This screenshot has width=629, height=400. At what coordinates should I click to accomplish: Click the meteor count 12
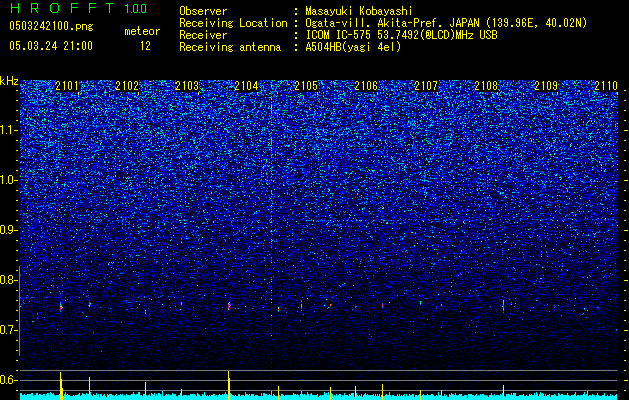point(145,46)
